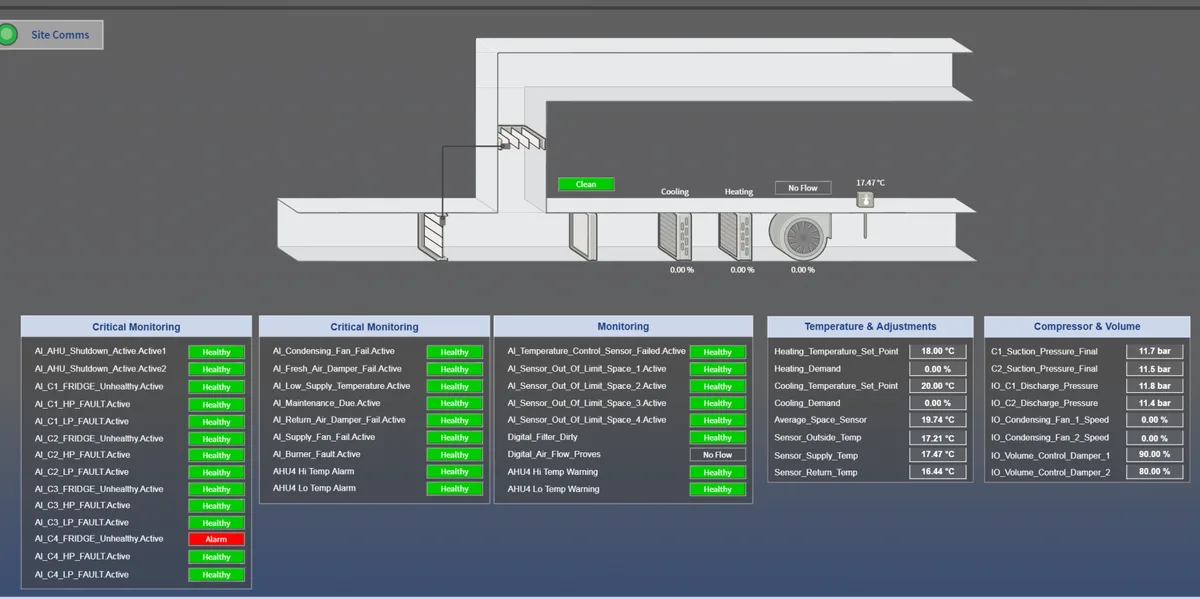Click the C2_Suction_Pressure_Final value

pyautogui.click(x=1155, y=369)
